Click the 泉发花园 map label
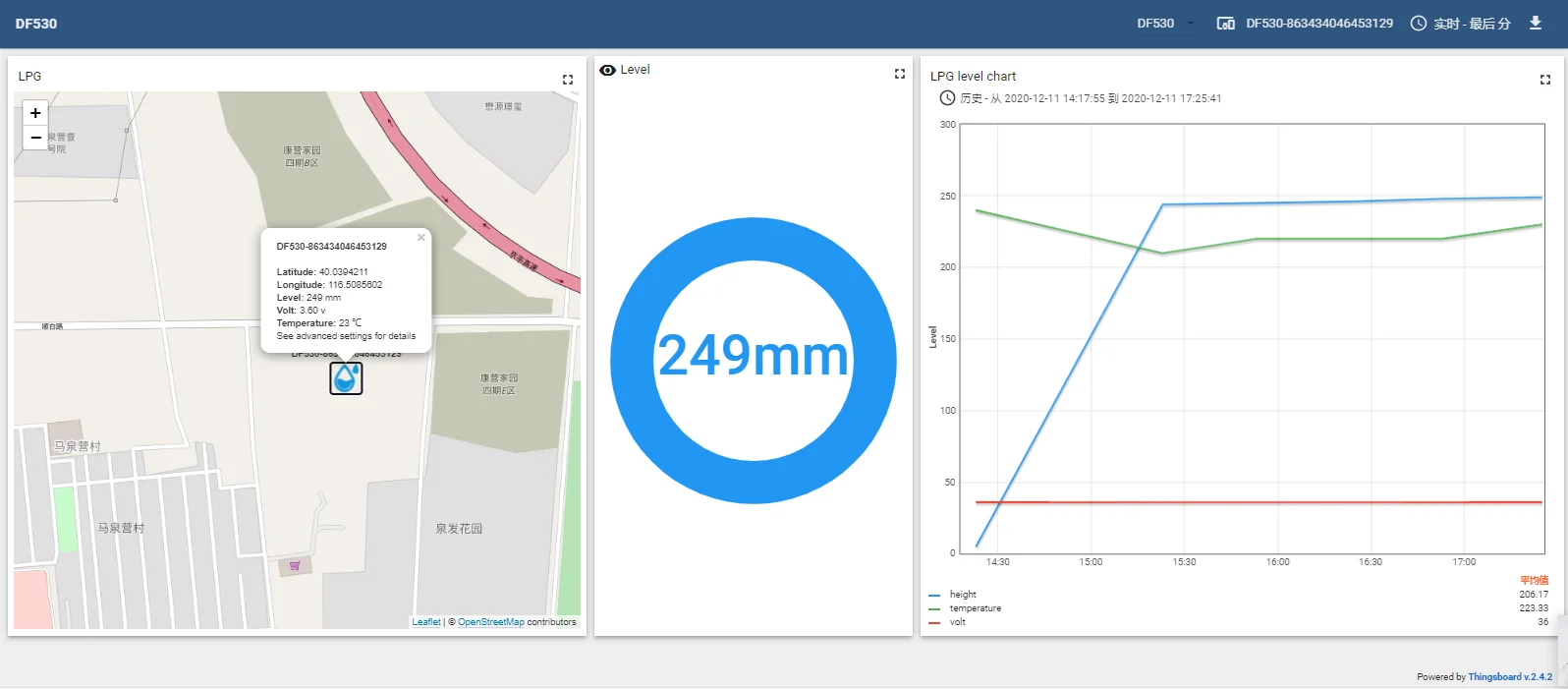 pos(459,529)
